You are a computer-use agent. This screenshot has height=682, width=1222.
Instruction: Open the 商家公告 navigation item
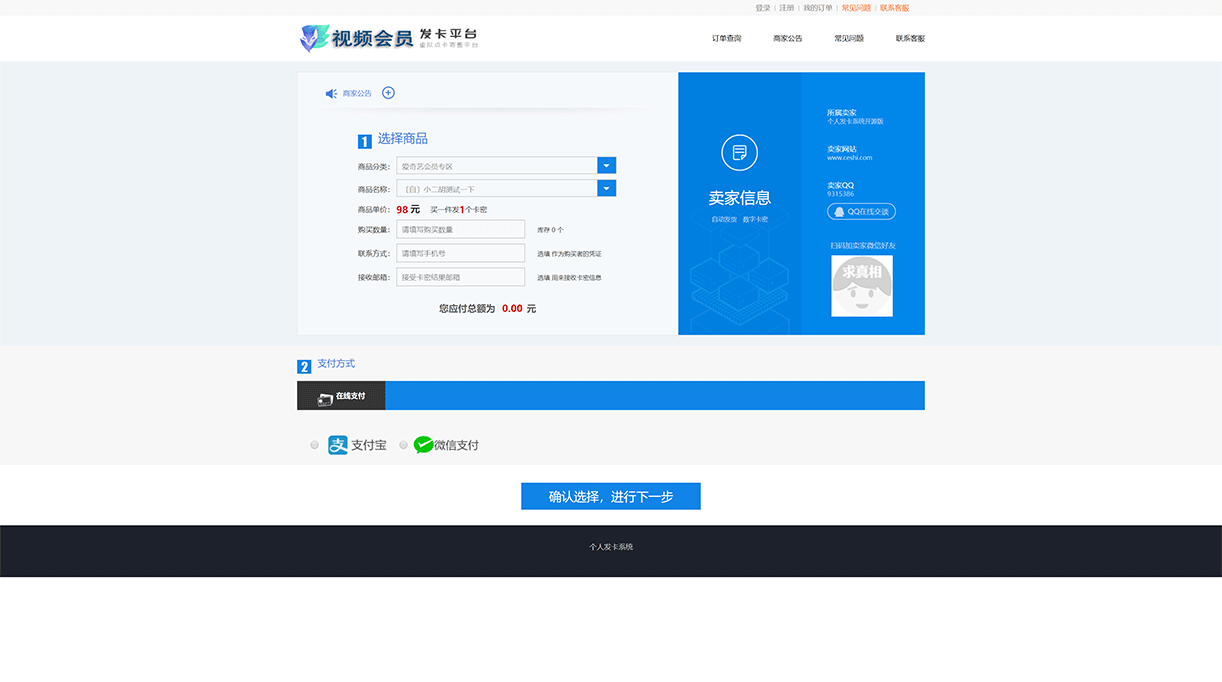[788, 38]
